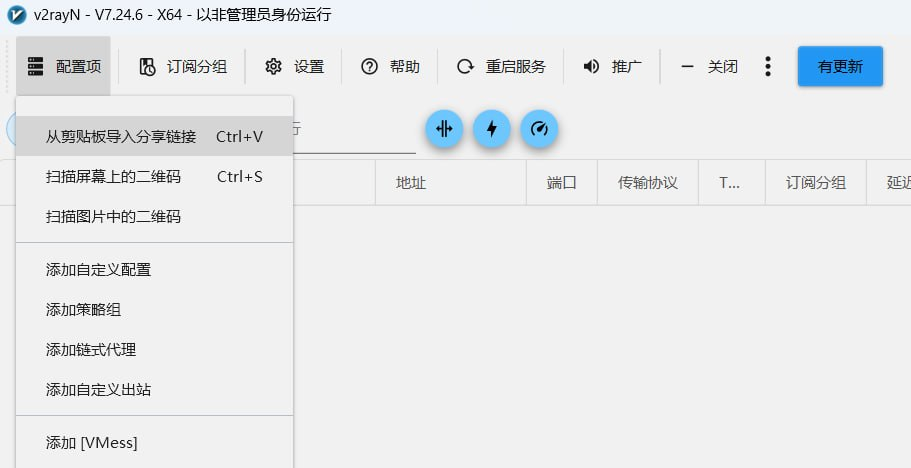Select 添加自定义配置 menu entry

click(155, 269)
